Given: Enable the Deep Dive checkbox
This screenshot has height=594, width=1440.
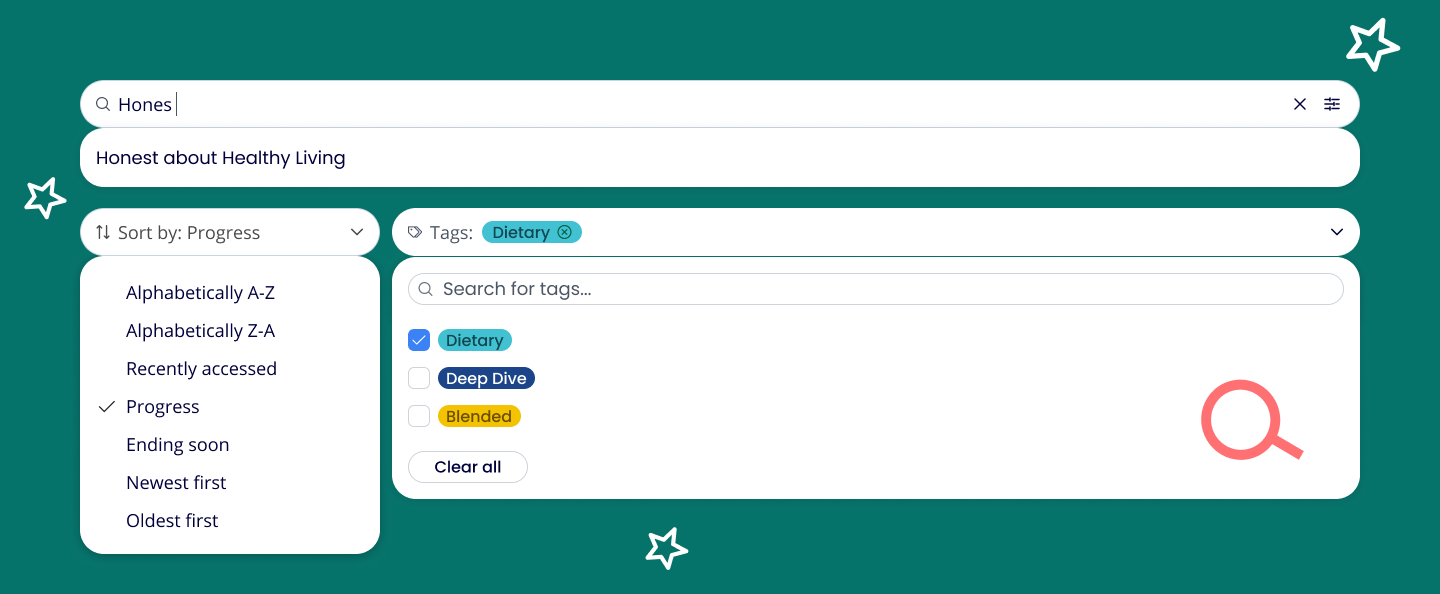Looking at the screenshot, I should point(419,378).
